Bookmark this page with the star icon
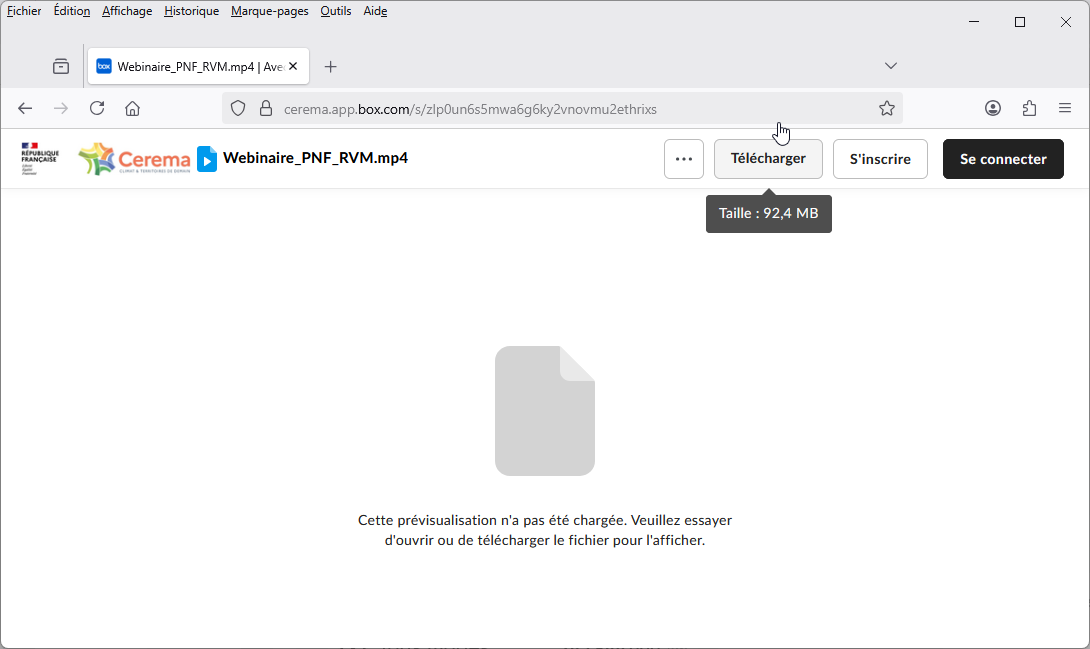 pos(886,108)
